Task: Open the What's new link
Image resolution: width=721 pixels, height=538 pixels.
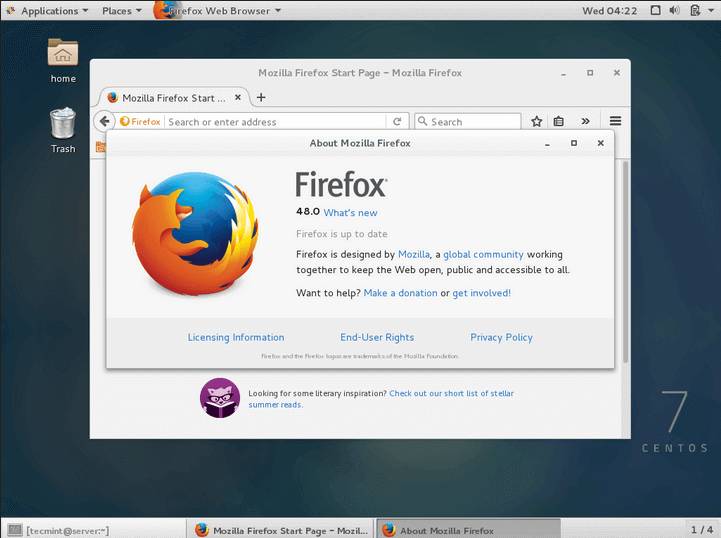Action: 350,213
